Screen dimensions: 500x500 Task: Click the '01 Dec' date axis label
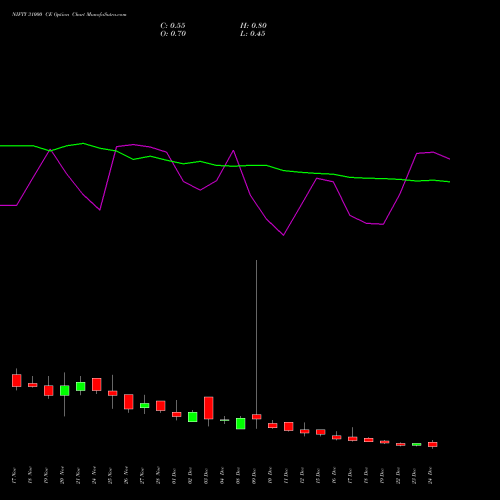174,476
